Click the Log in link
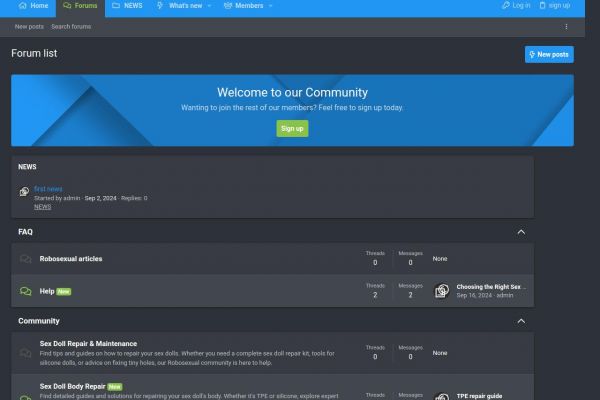 516,5
